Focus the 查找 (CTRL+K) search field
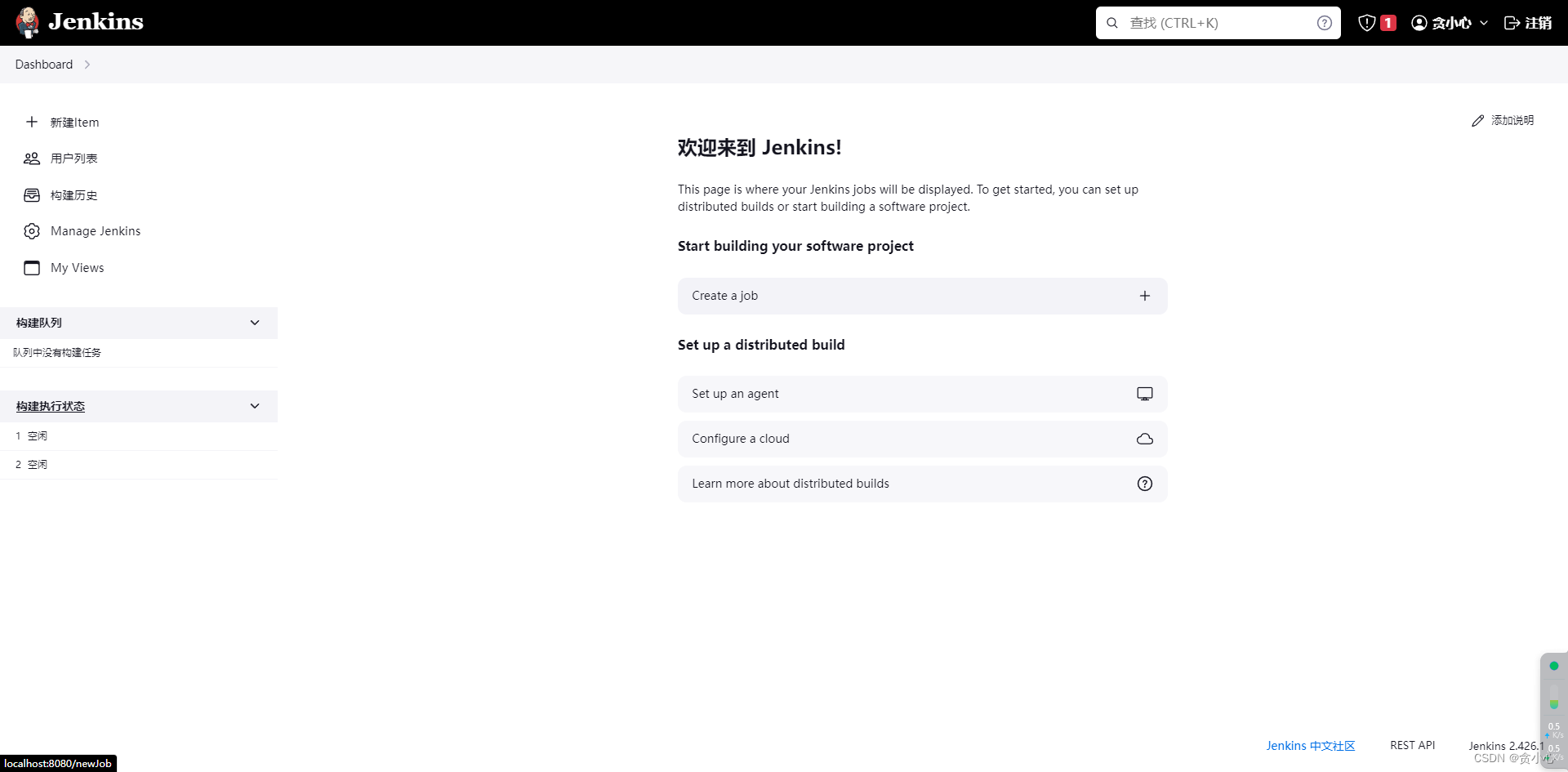 pyautogui.click(x=1218, y=23)
